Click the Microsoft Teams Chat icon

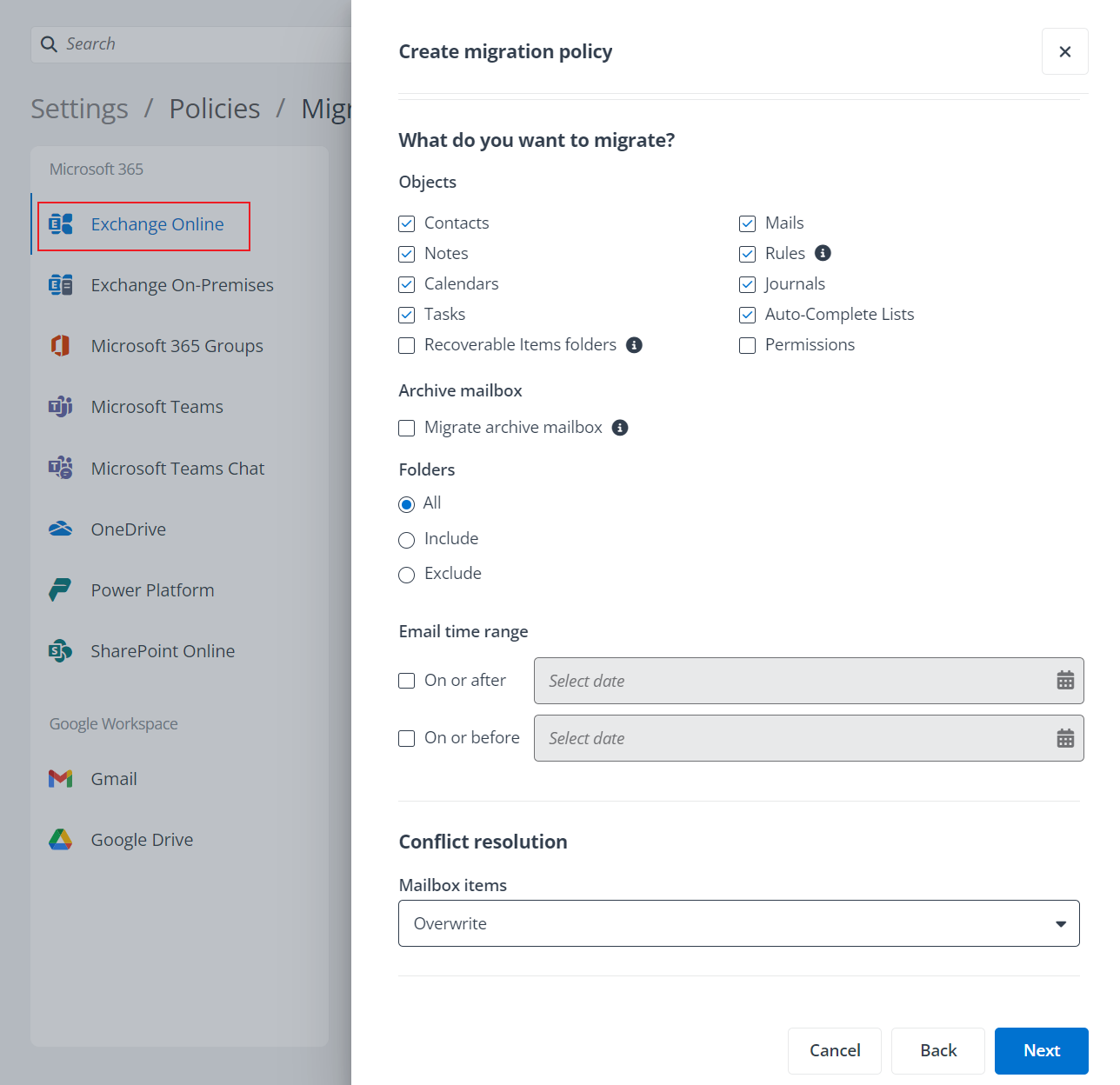pyautogui.click(x=59, y=468)
